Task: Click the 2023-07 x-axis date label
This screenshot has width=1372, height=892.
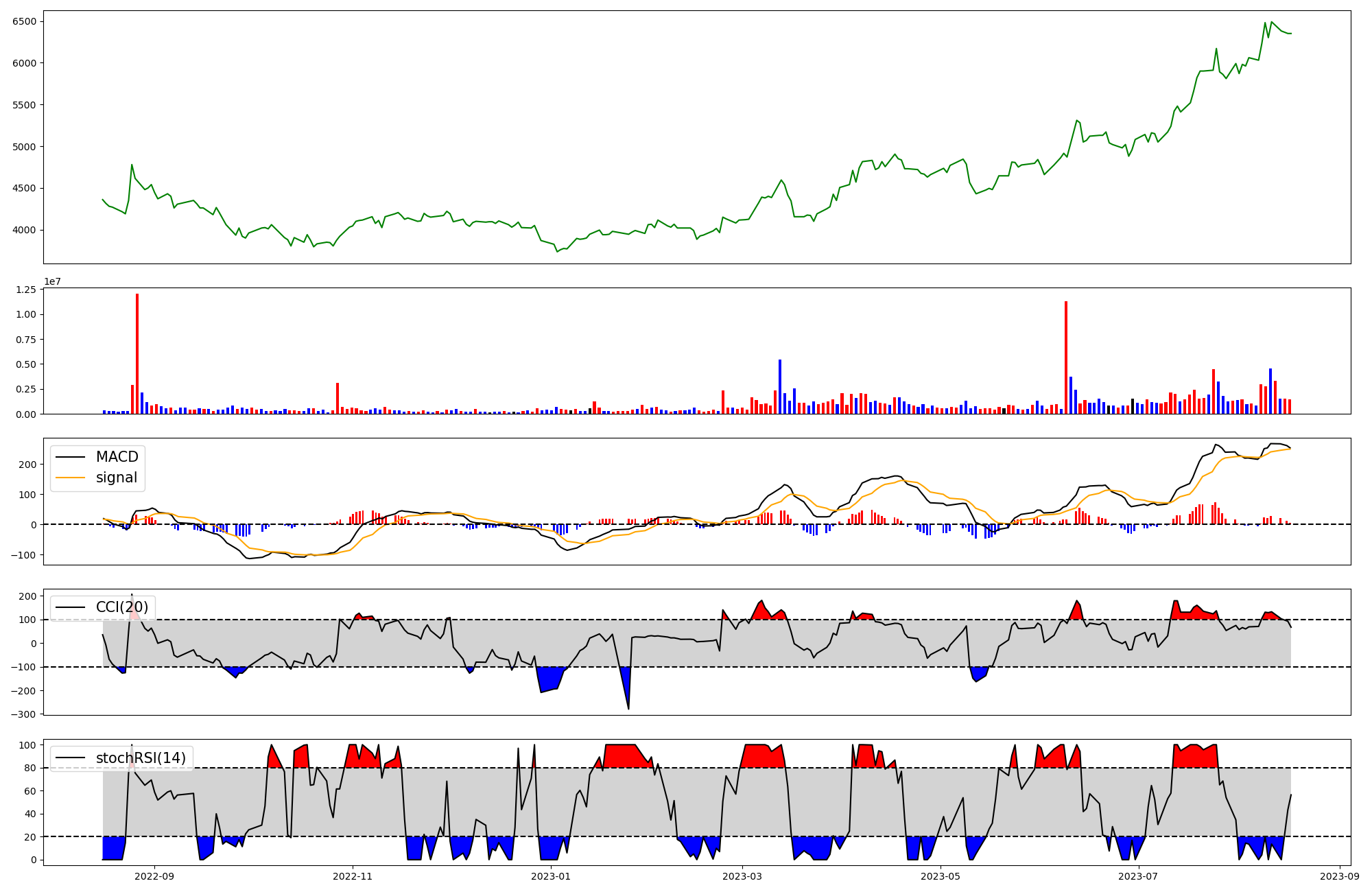Action: 1138,876
